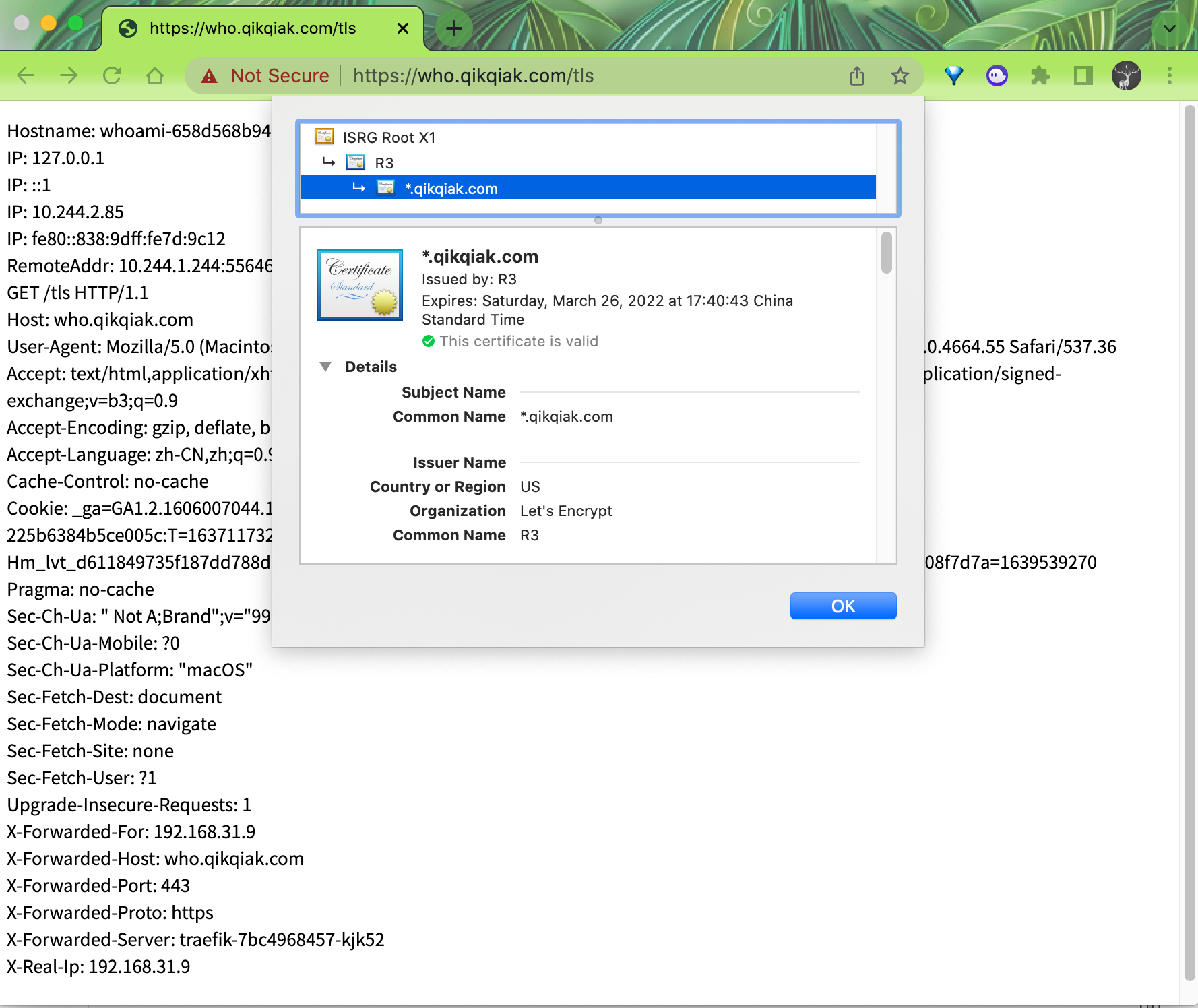
Task: Click the Details heading label
Action: [x=371, y=367]
